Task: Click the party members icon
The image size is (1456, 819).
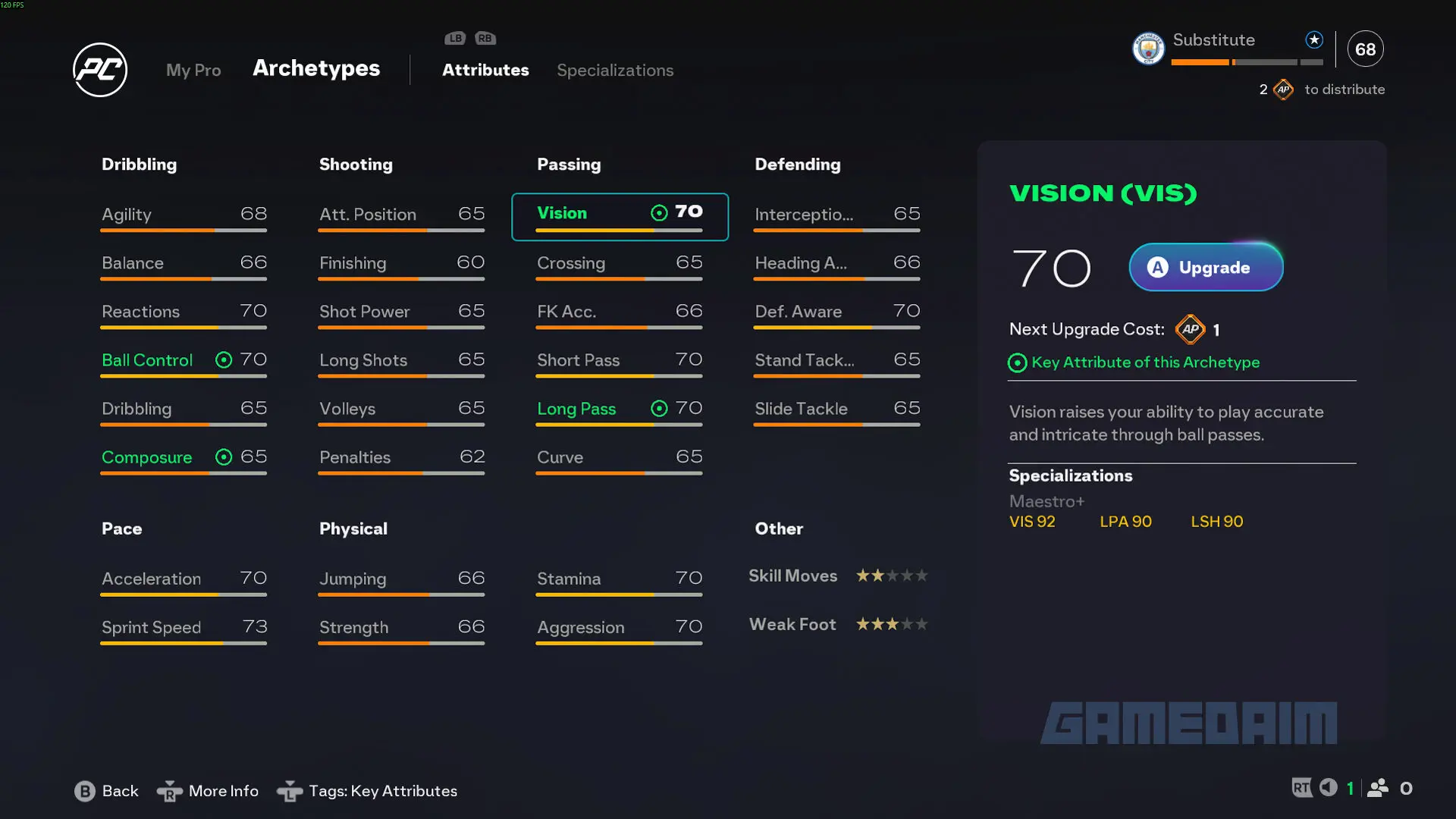Action: click(1378, 788)
